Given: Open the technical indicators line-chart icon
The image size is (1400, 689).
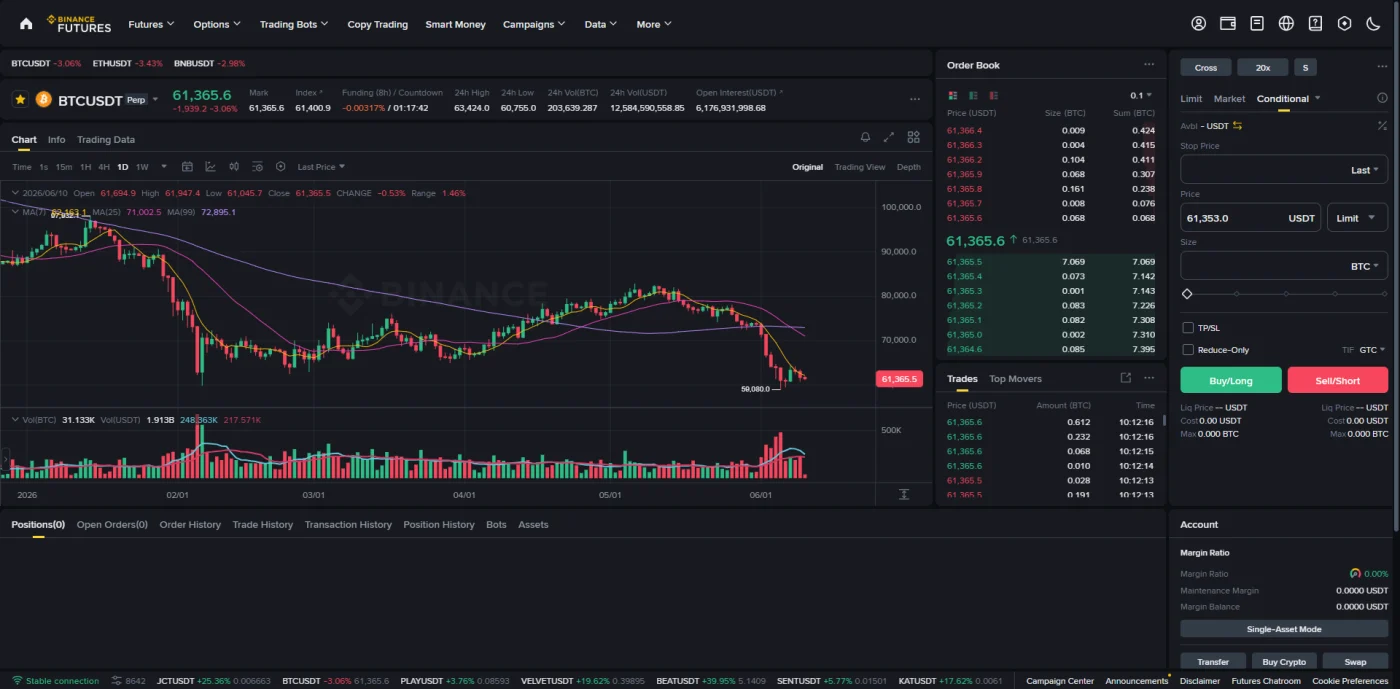Looking at the screenshot, I should point(210,167).
